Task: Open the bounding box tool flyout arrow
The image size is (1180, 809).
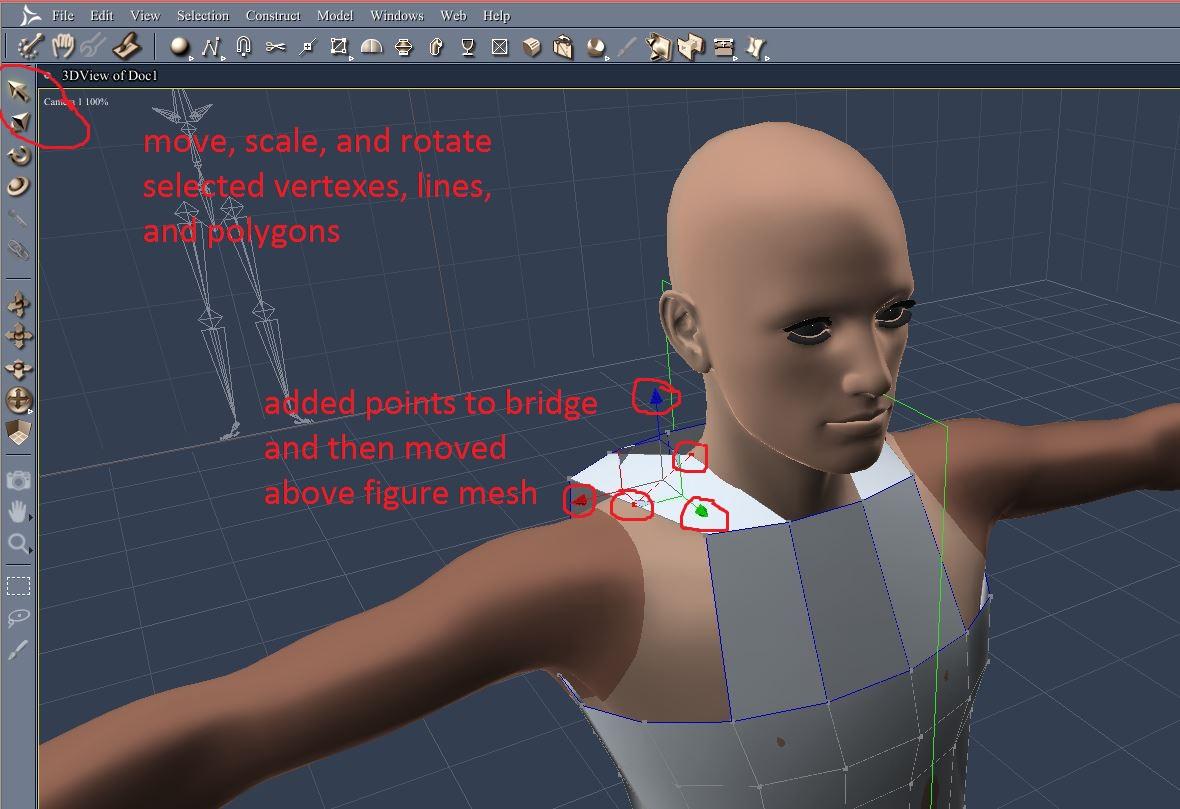Action: (350, 57)
